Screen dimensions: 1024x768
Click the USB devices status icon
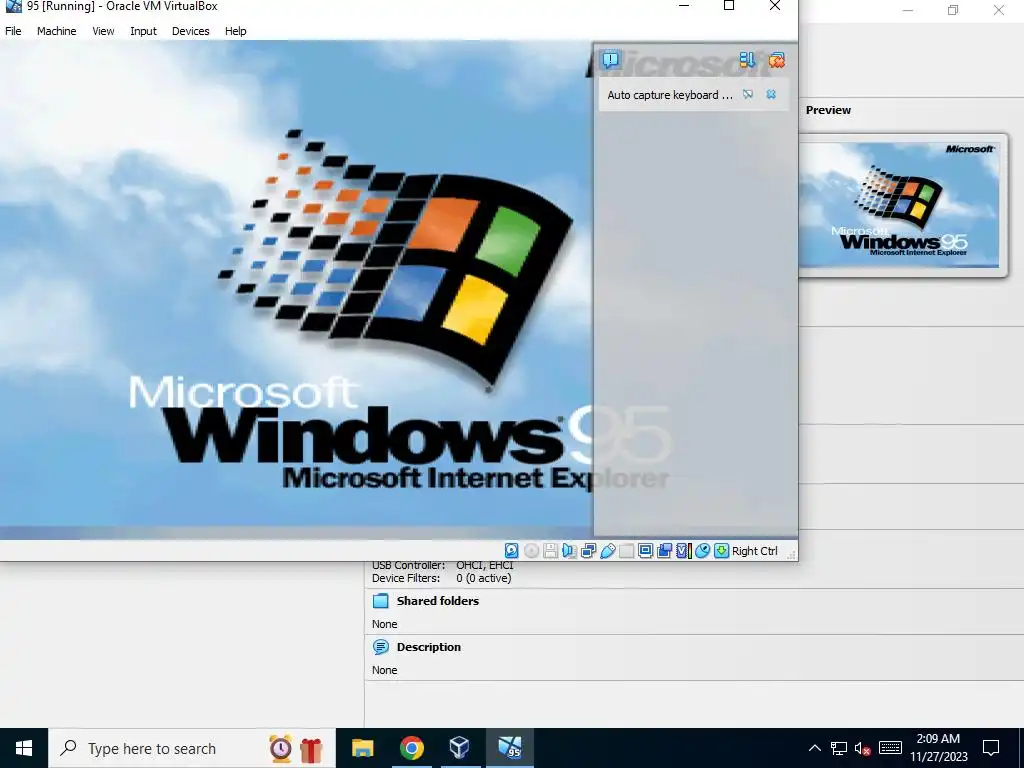pyautogui.click(x=607, y=551)
